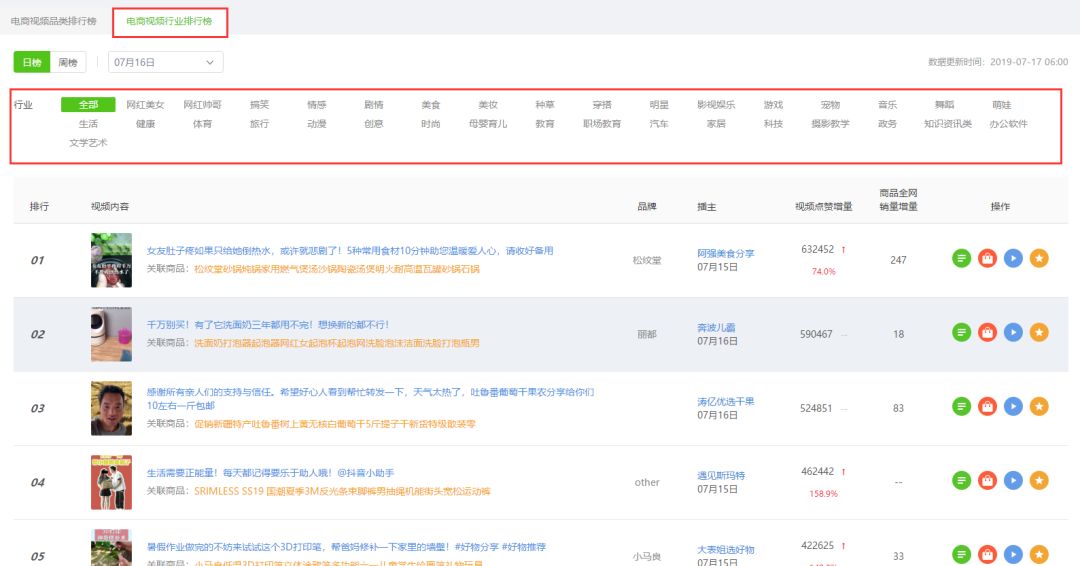The width and height of the screenshot is (1080, 566).
Task: Click red shopping bag icon in rank 01 row
Action: [x=988, y=258]
